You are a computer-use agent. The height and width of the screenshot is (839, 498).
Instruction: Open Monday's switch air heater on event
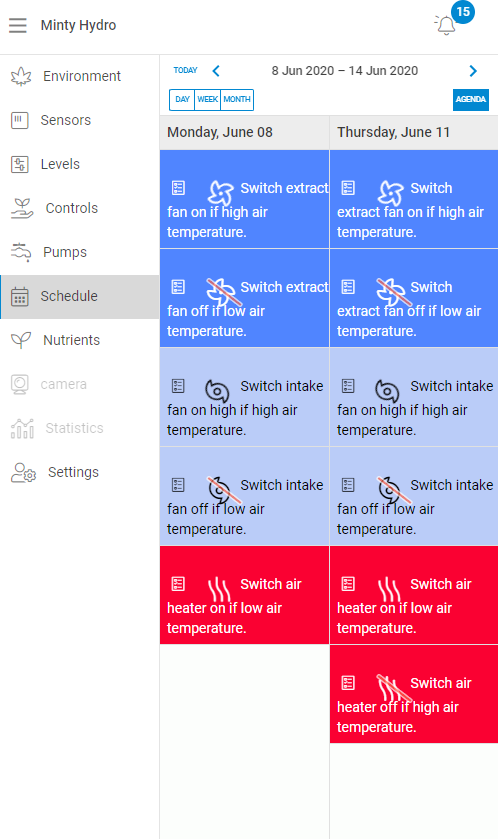click(244, 595)
